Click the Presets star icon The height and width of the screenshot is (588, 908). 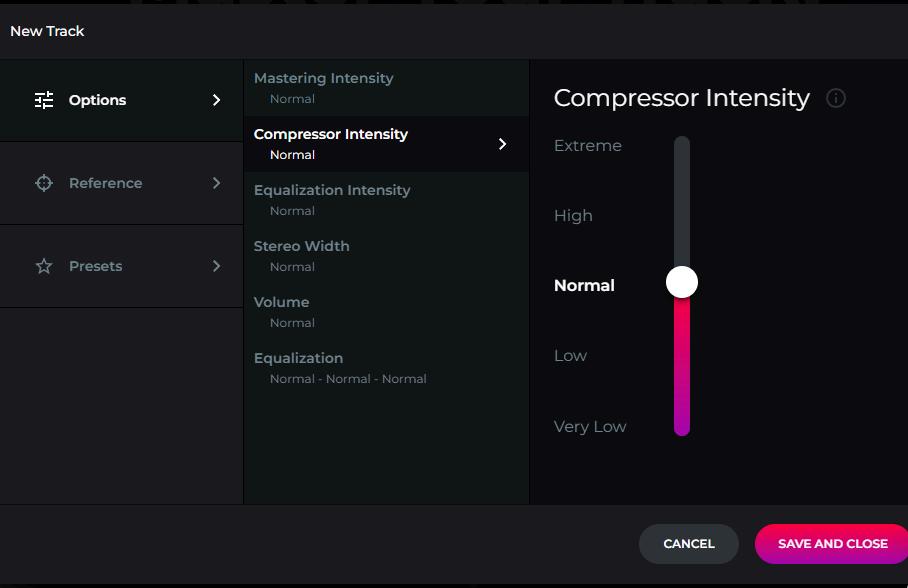[44, 266]
